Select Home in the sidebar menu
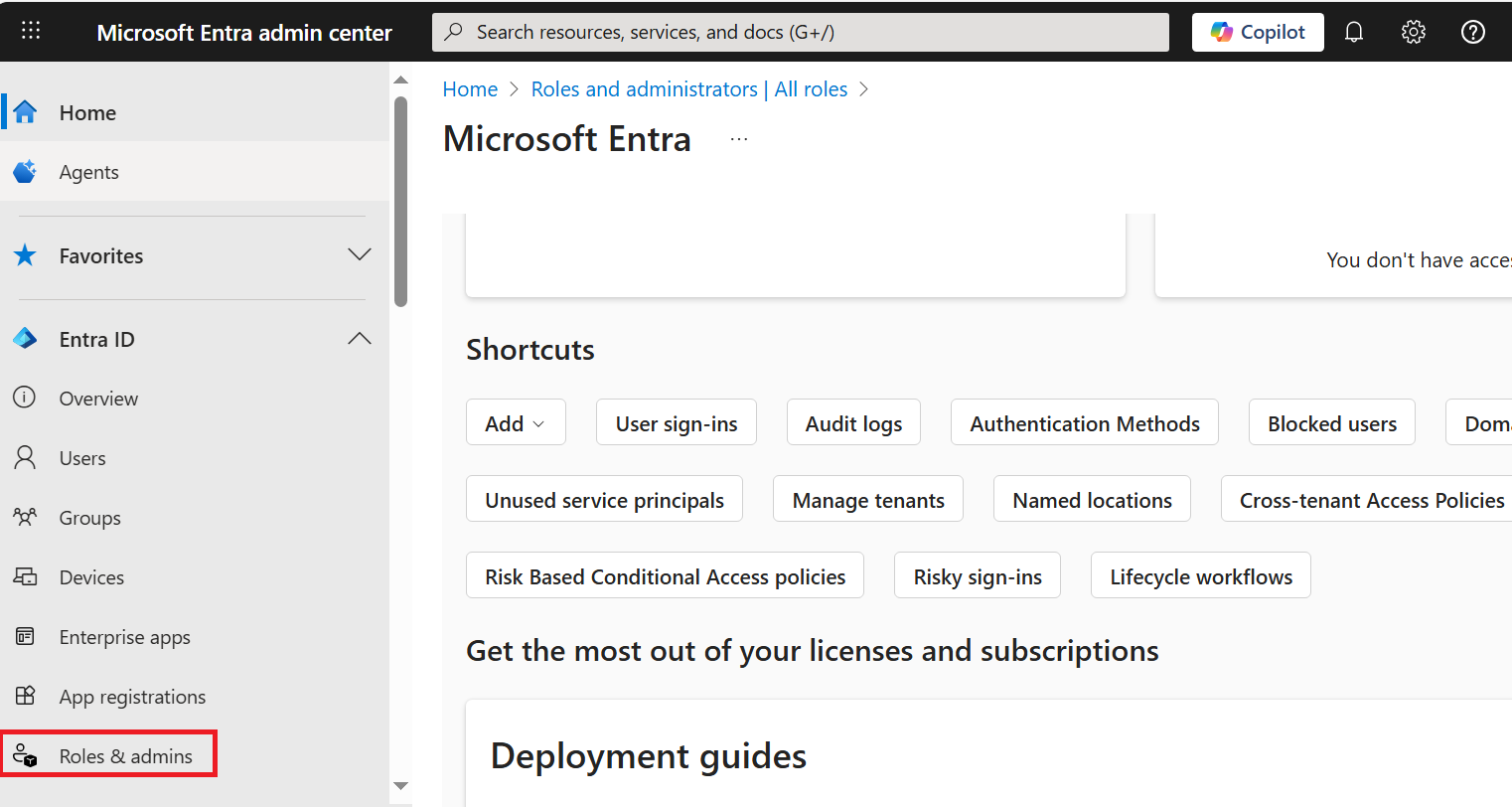 [x=195, y=112]
